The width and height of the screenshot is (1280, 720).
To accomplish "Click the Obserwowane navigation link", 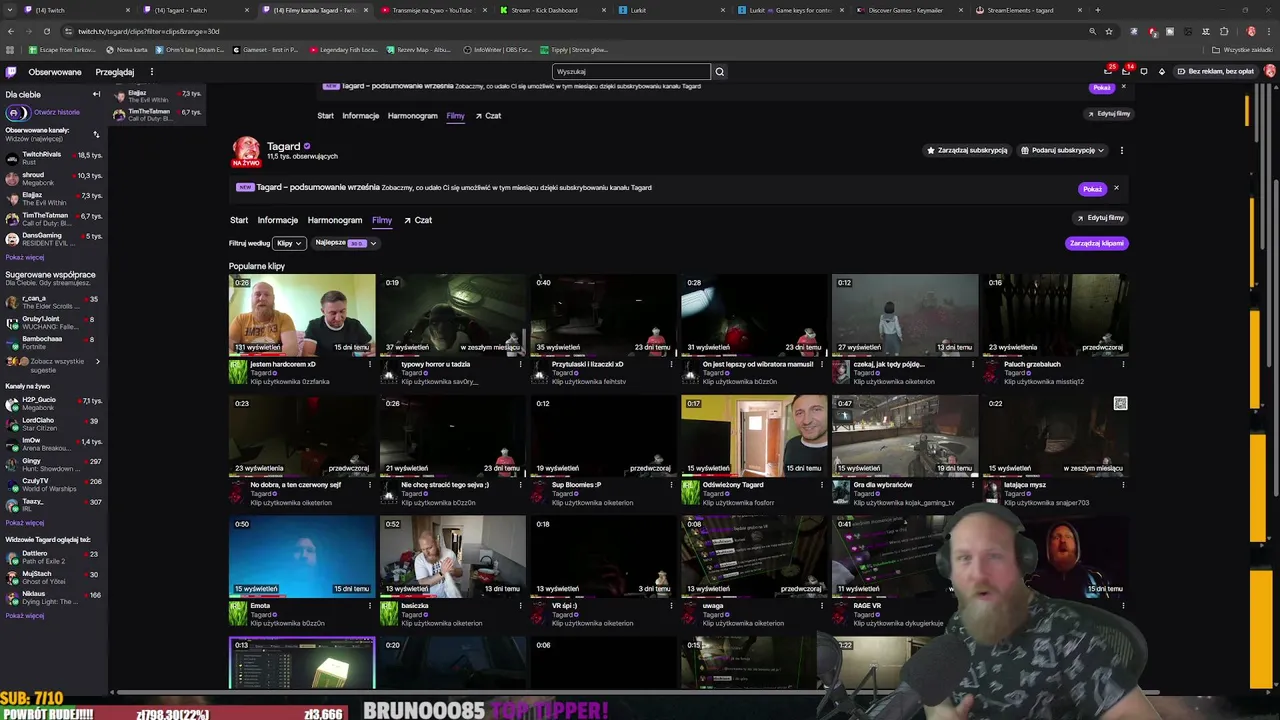I will click(x=55, y=72).
